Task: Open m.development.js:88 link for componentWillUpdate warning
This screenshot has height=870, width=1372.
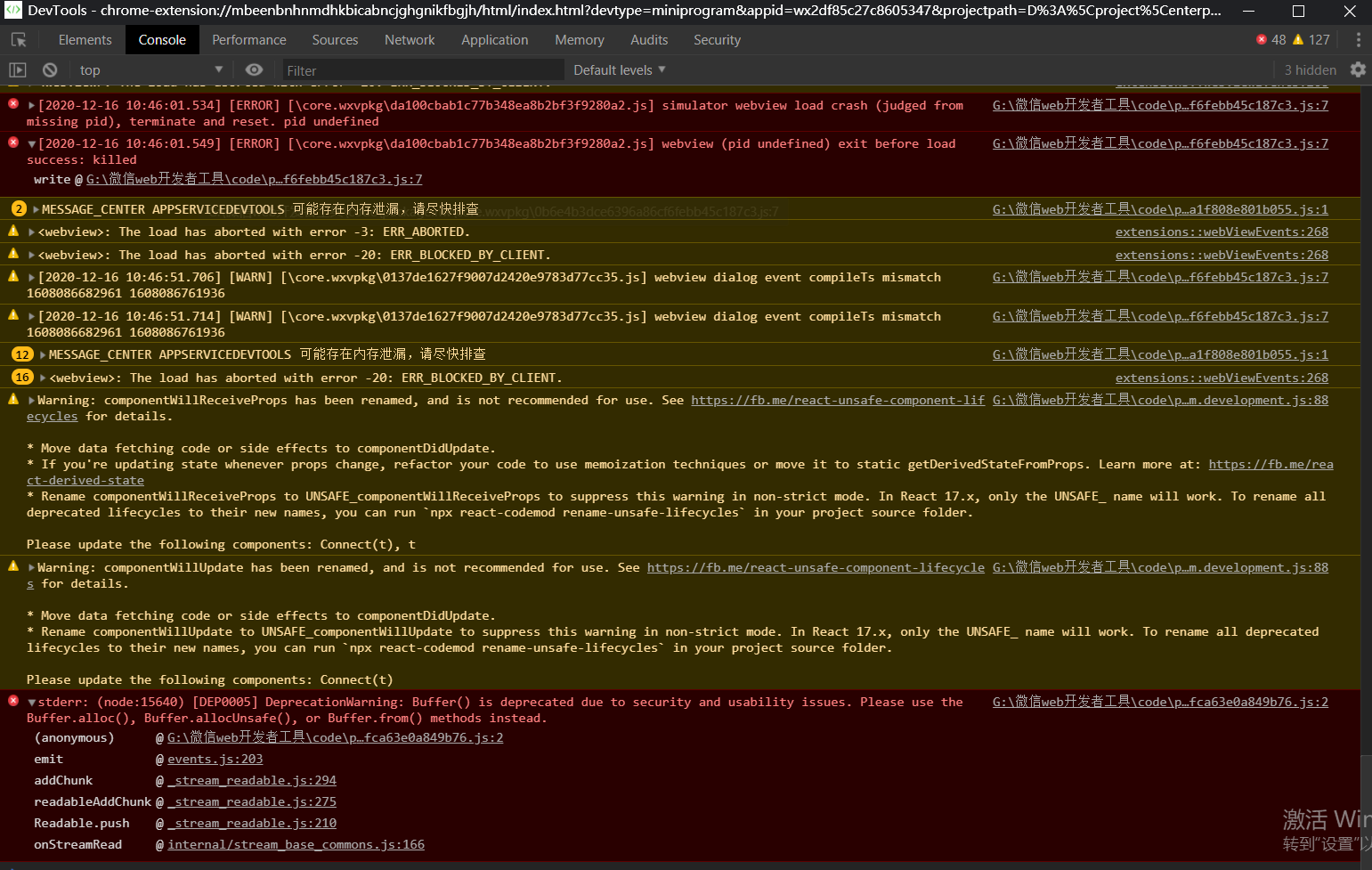Action: 1160,567
